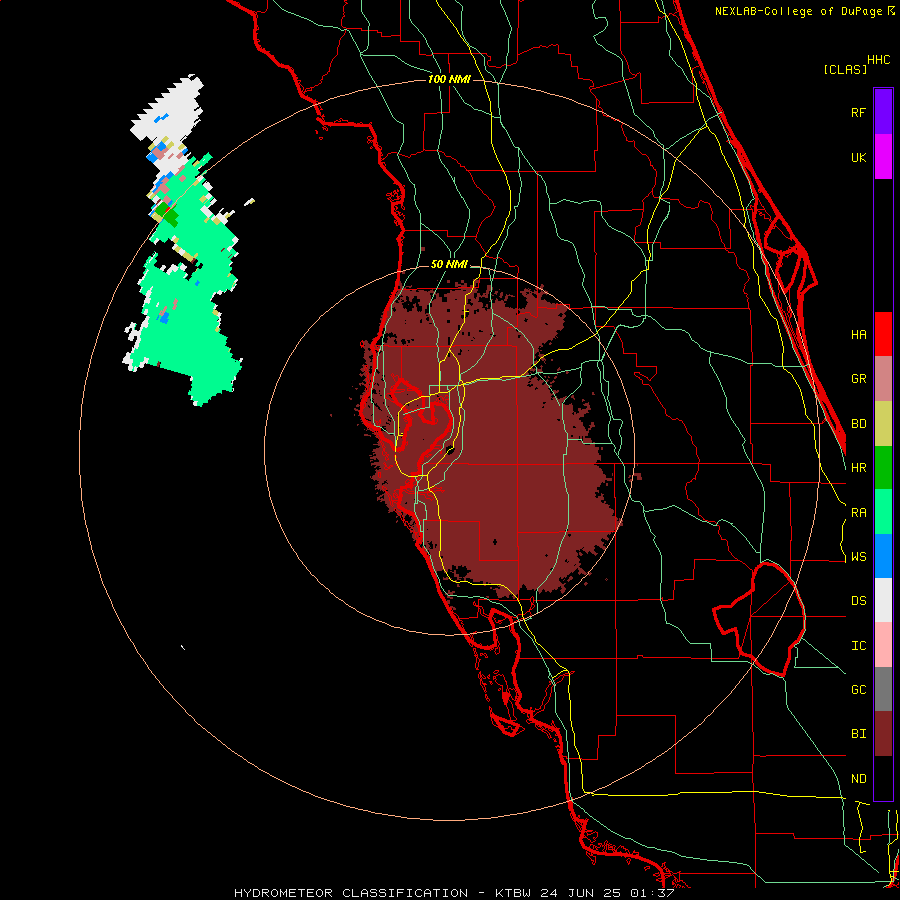
Task: Click the GR legend color swatch
Action: [883, 378]
